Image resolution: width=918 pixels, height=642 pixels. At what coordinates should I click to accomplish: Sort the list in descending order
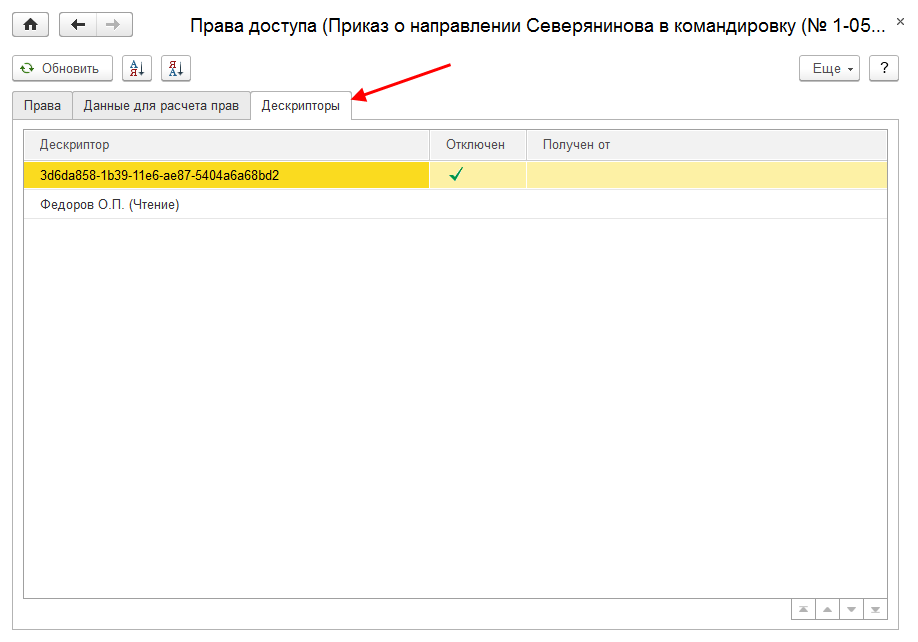click(x=176, y=69)
